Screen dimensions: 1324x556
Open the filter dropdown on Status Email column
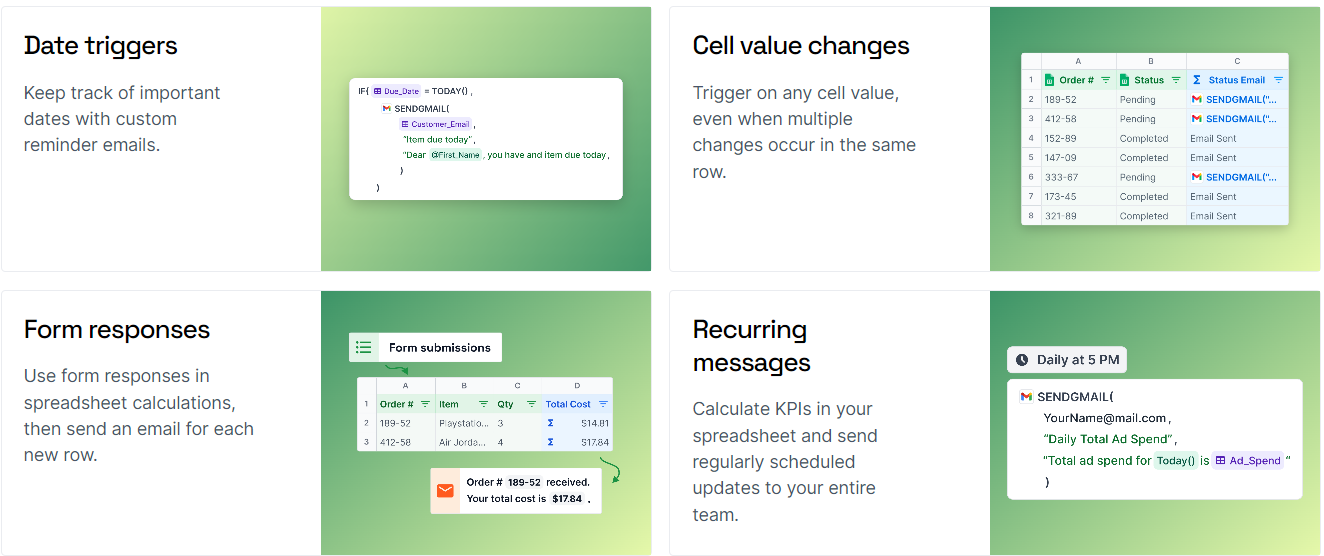(x=1278, y=80)
